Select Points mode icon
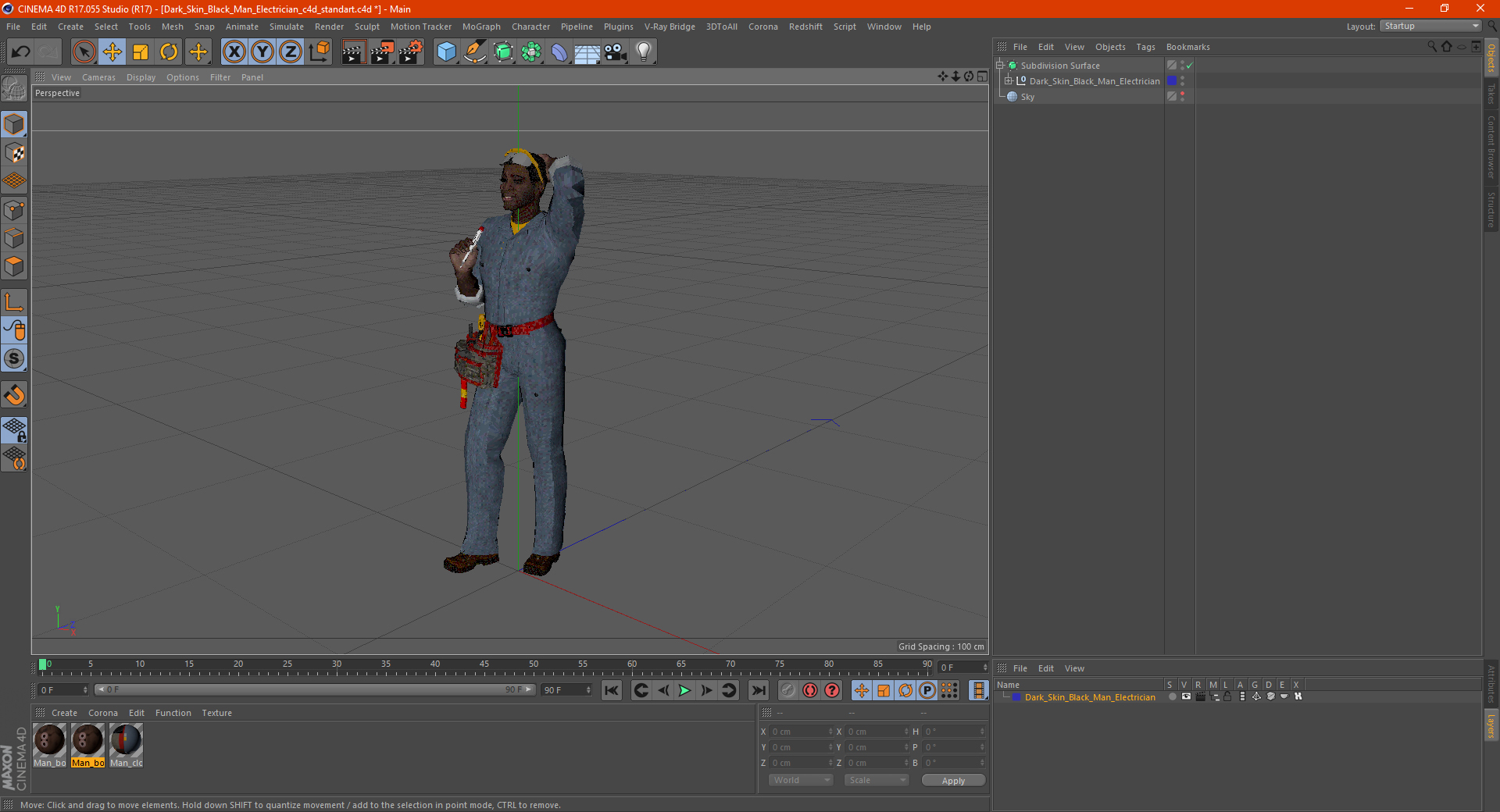The image size is (1500, 812). 14,210
